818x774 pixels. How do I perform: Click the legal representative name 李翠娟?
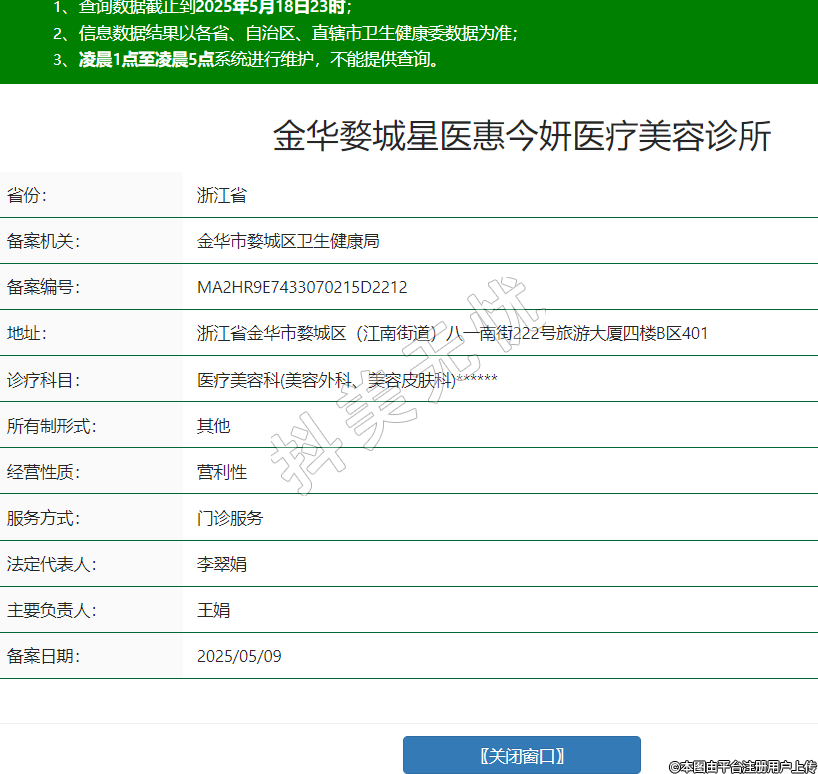(222, 564)
